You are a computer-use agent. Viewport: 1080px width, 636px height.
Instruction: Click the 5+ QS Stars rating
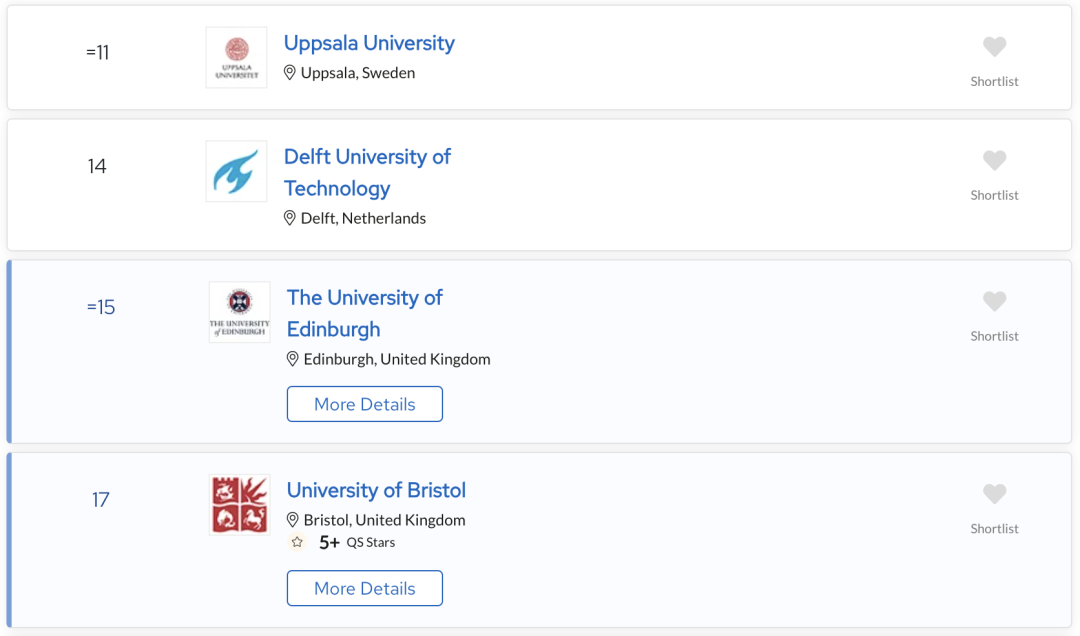click(x=357, y=542)
